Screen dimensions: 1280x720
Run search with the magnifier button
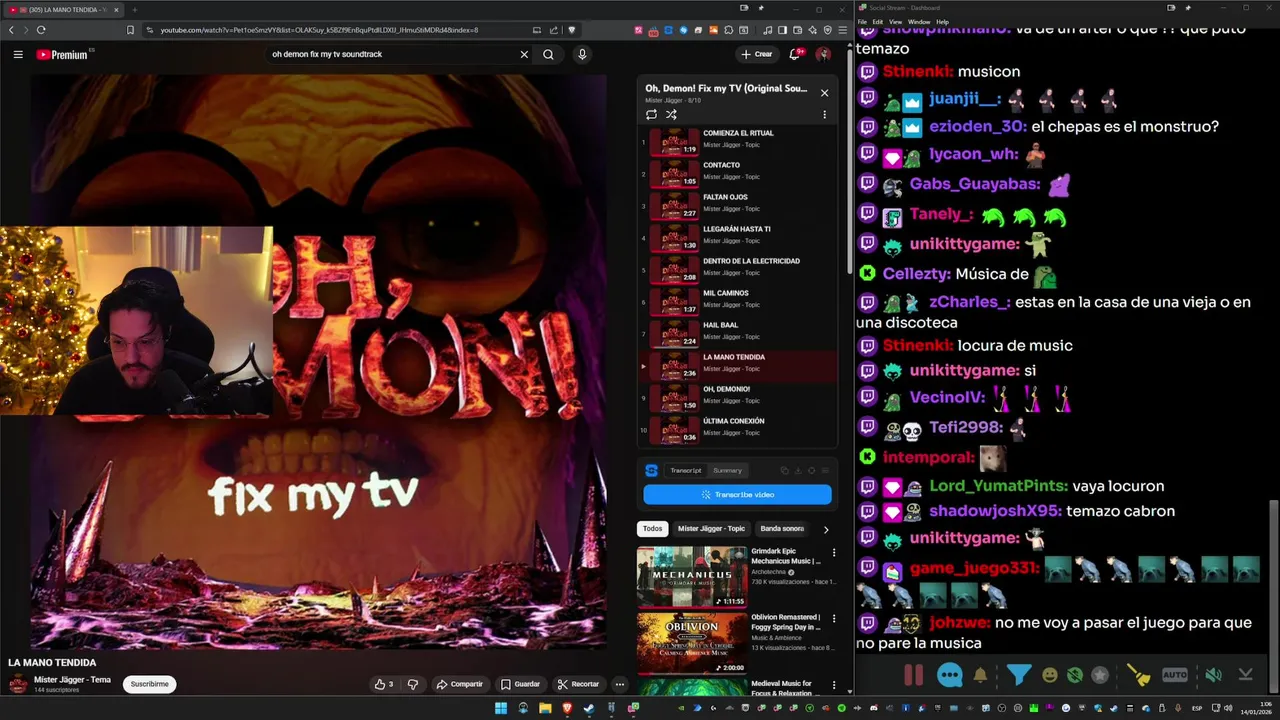(x=548, y=54)
